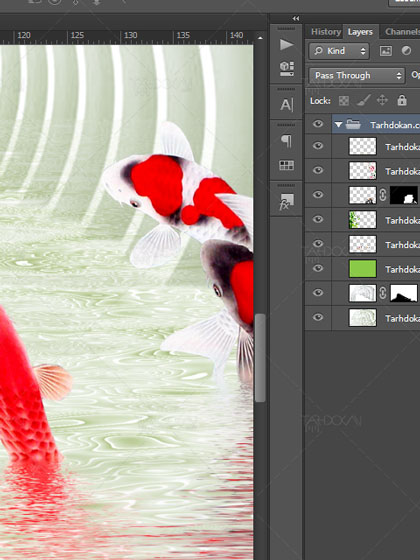Hide the bottom background layer
The width and height of the screenshot is (420, 560).
pyautogui.click(x=318, y=317)
